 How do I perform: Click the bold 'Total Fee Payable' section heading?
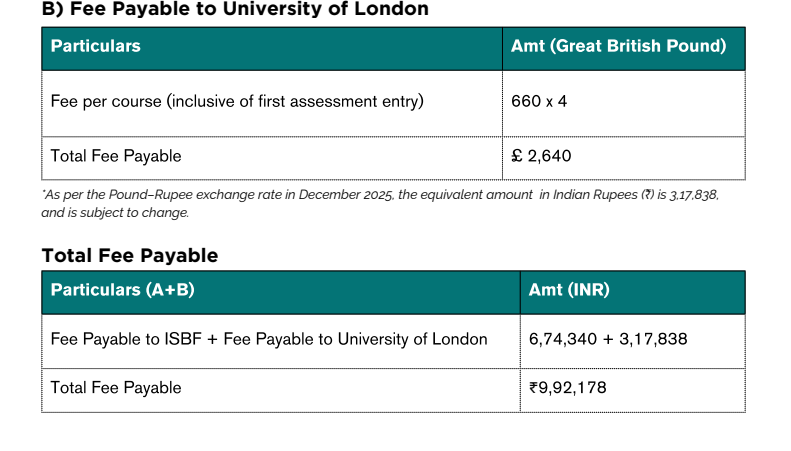click(x=130, y=255)
